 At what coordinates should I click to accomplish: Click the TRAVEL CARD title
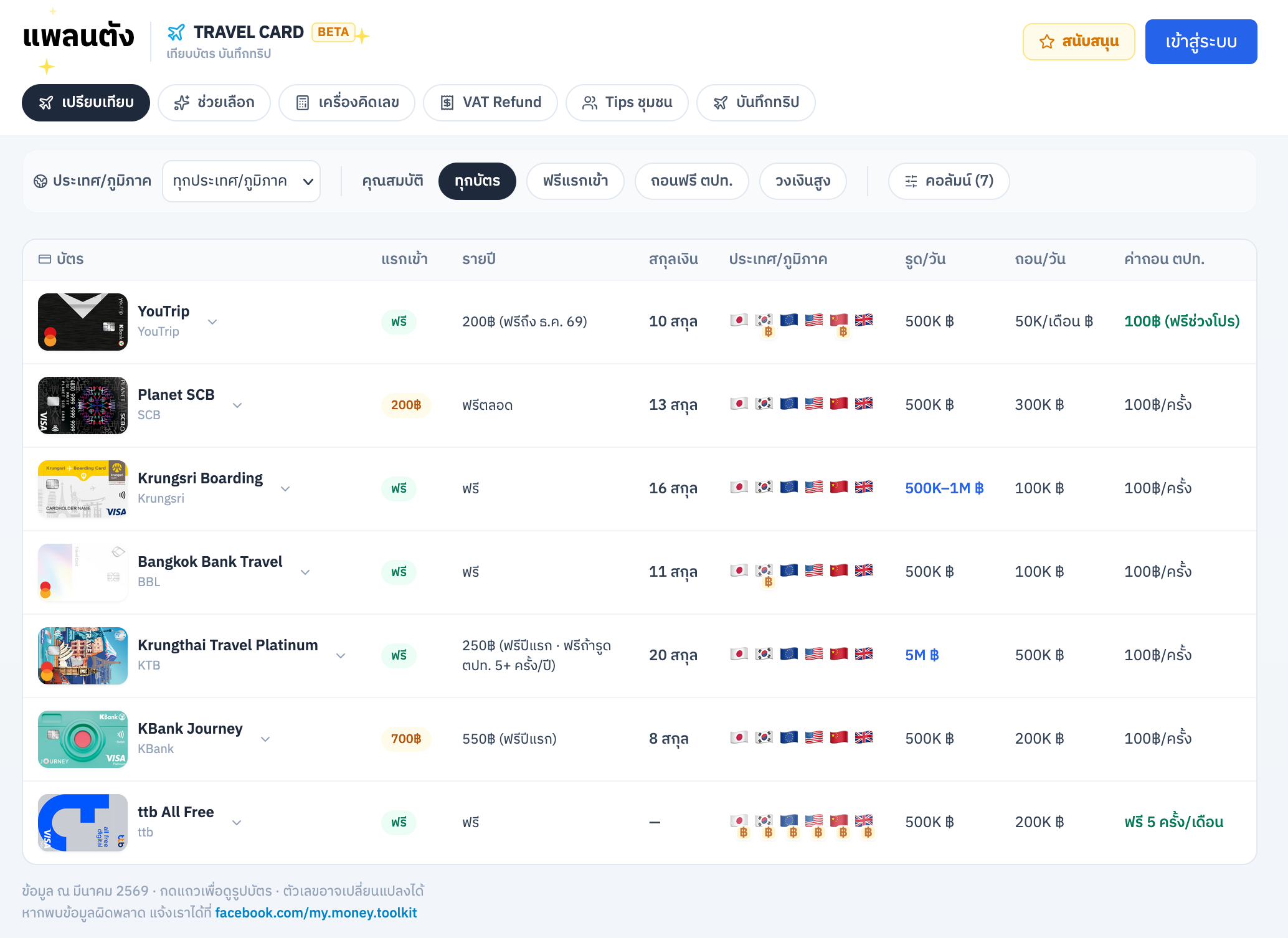click(249, 32)
